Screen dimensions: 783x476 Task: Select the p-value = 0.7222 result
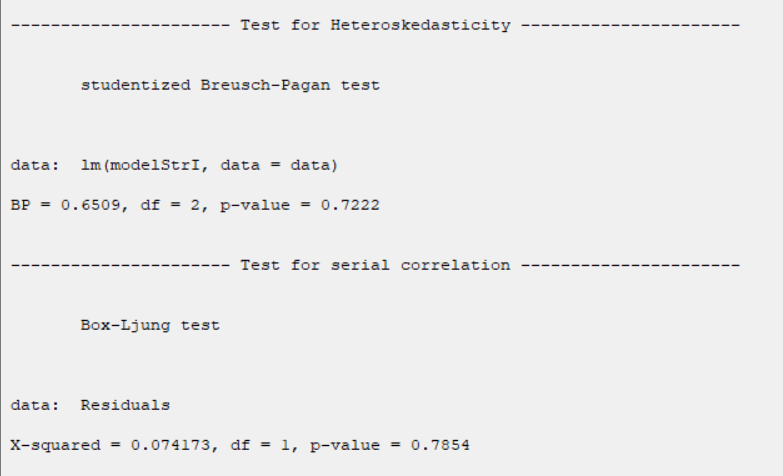(300, 205)
